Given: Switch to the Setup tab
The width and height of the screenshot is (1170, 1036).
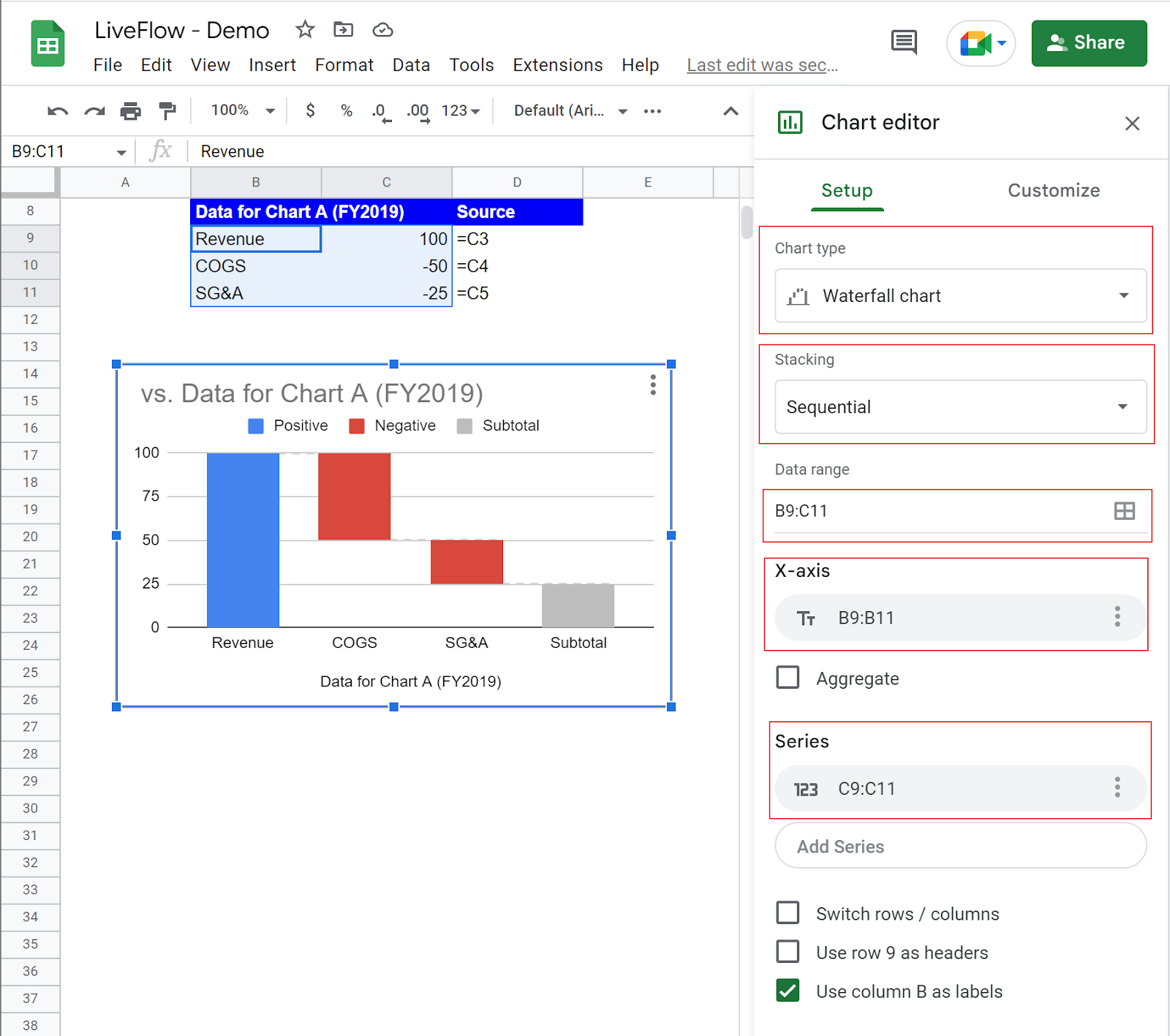Looking at the screenshot, I should (x=847, y=191).
